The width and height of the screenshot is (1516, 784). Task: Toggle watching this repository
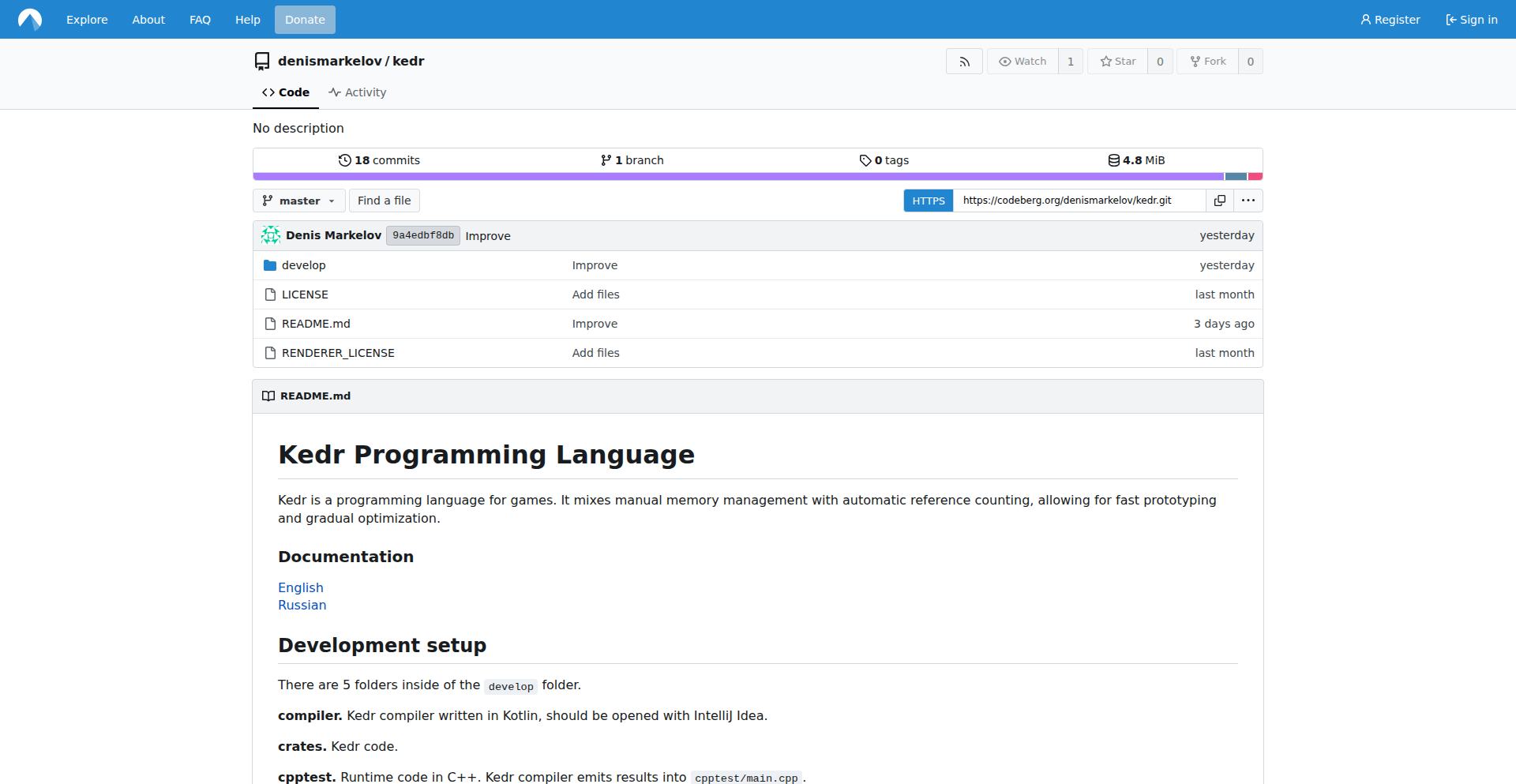pos(1022,61)
